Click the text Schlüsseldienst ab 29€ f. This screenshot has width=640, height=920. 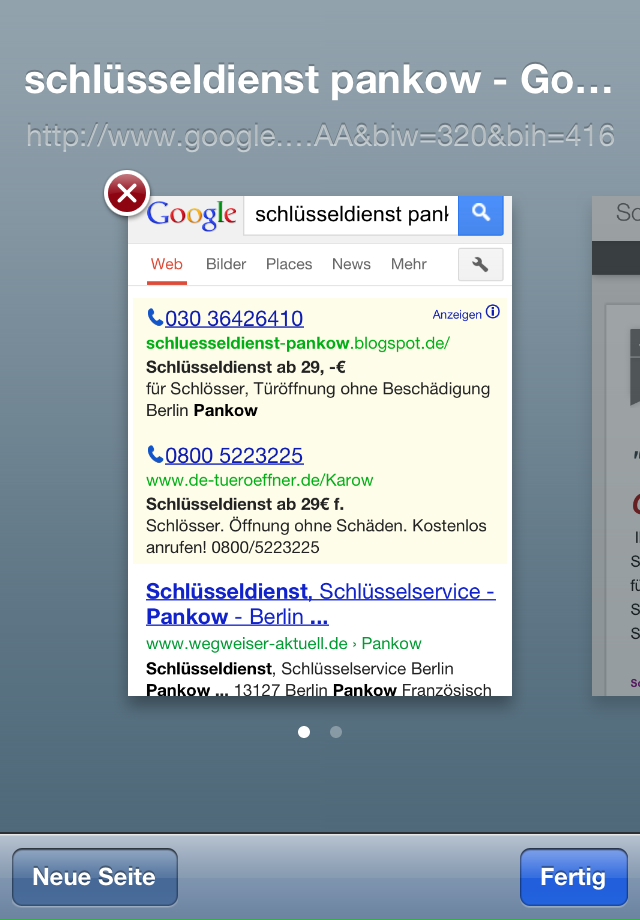coord(245,504)
